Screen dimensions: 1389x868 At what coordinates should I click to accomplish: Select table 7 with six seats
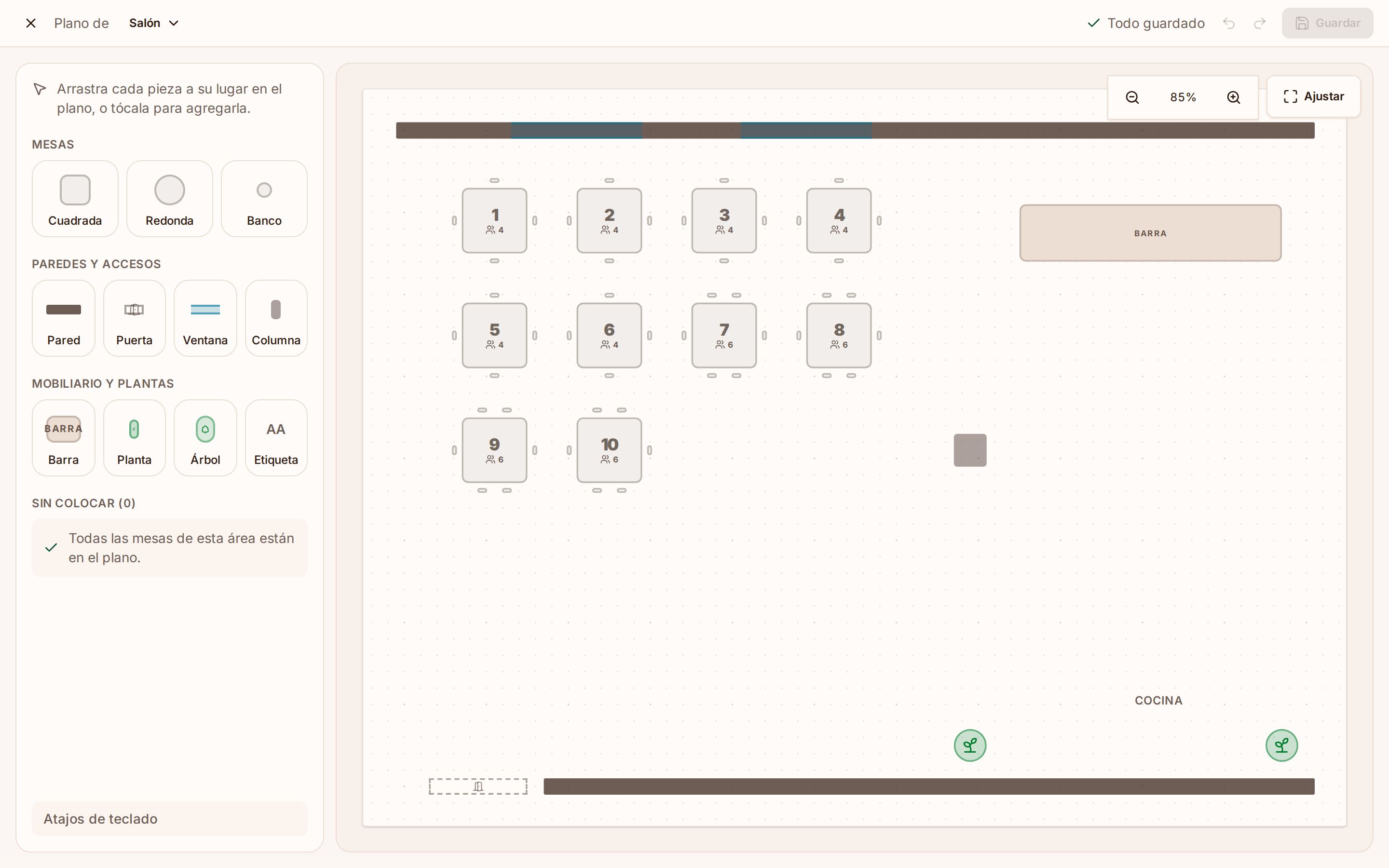[724, 335]
